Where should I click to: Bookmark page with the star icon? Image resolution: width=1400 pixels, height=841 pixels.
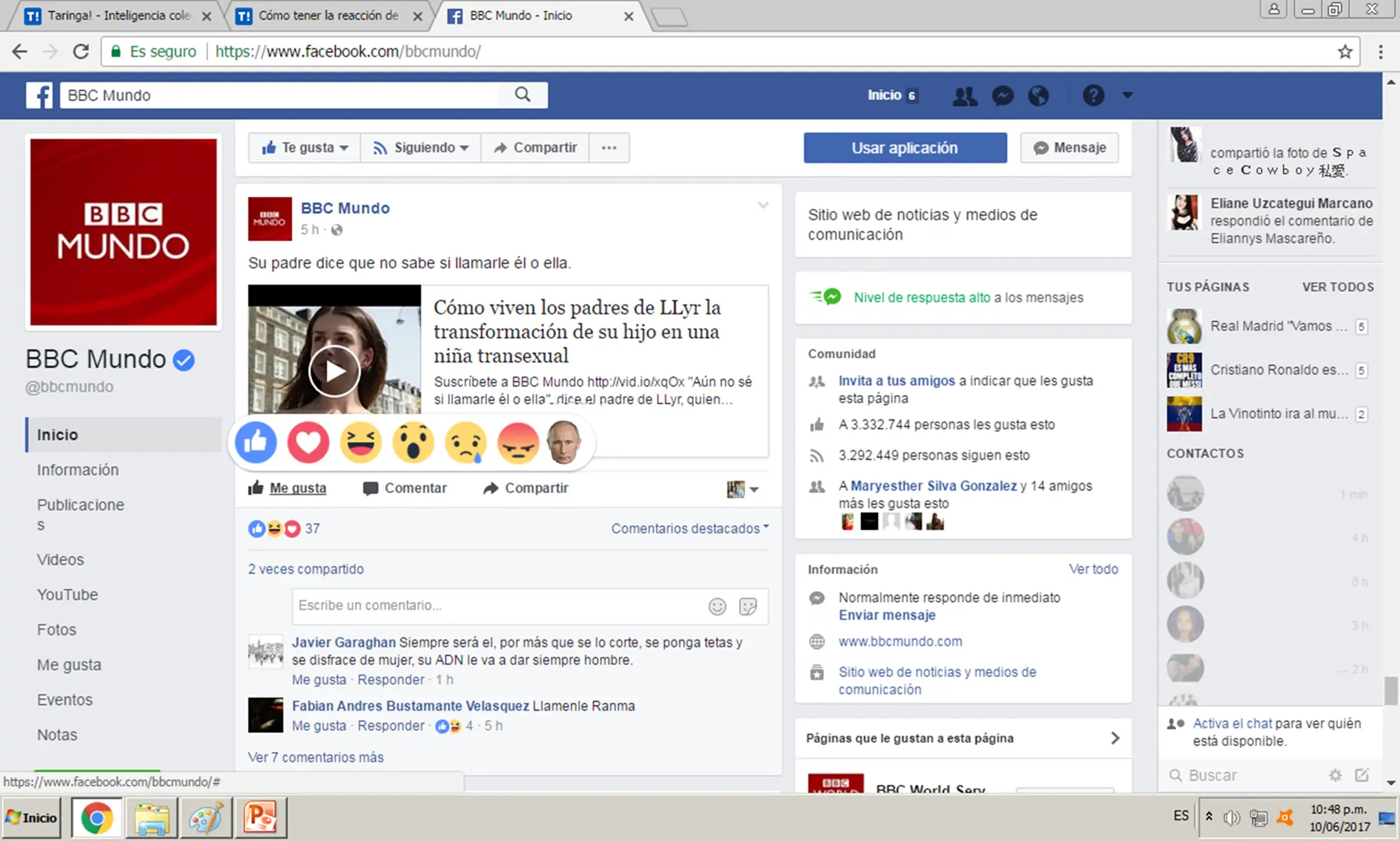point(1345,51)
